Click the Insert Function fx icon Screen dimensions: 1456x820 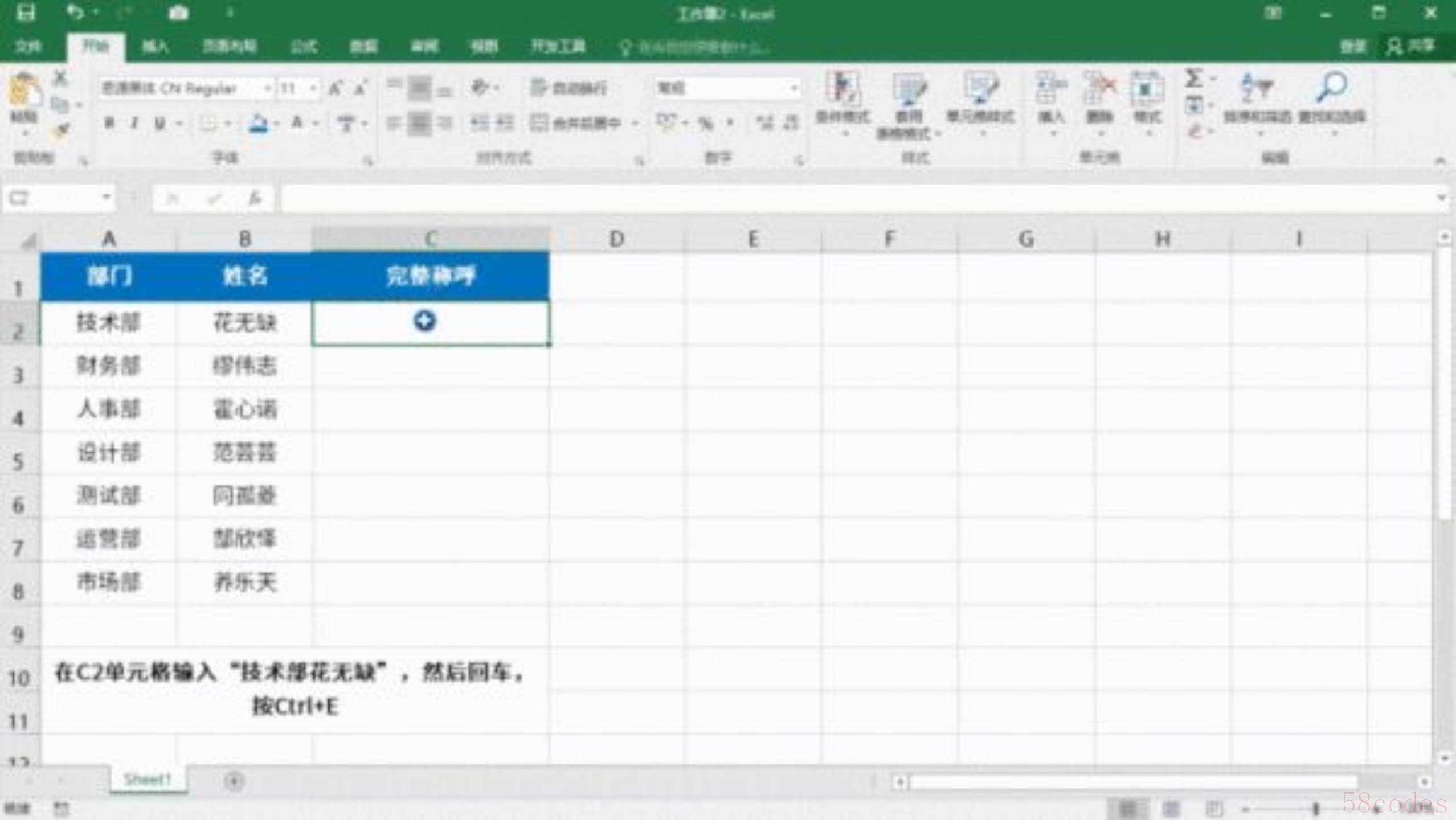point(255,199)
